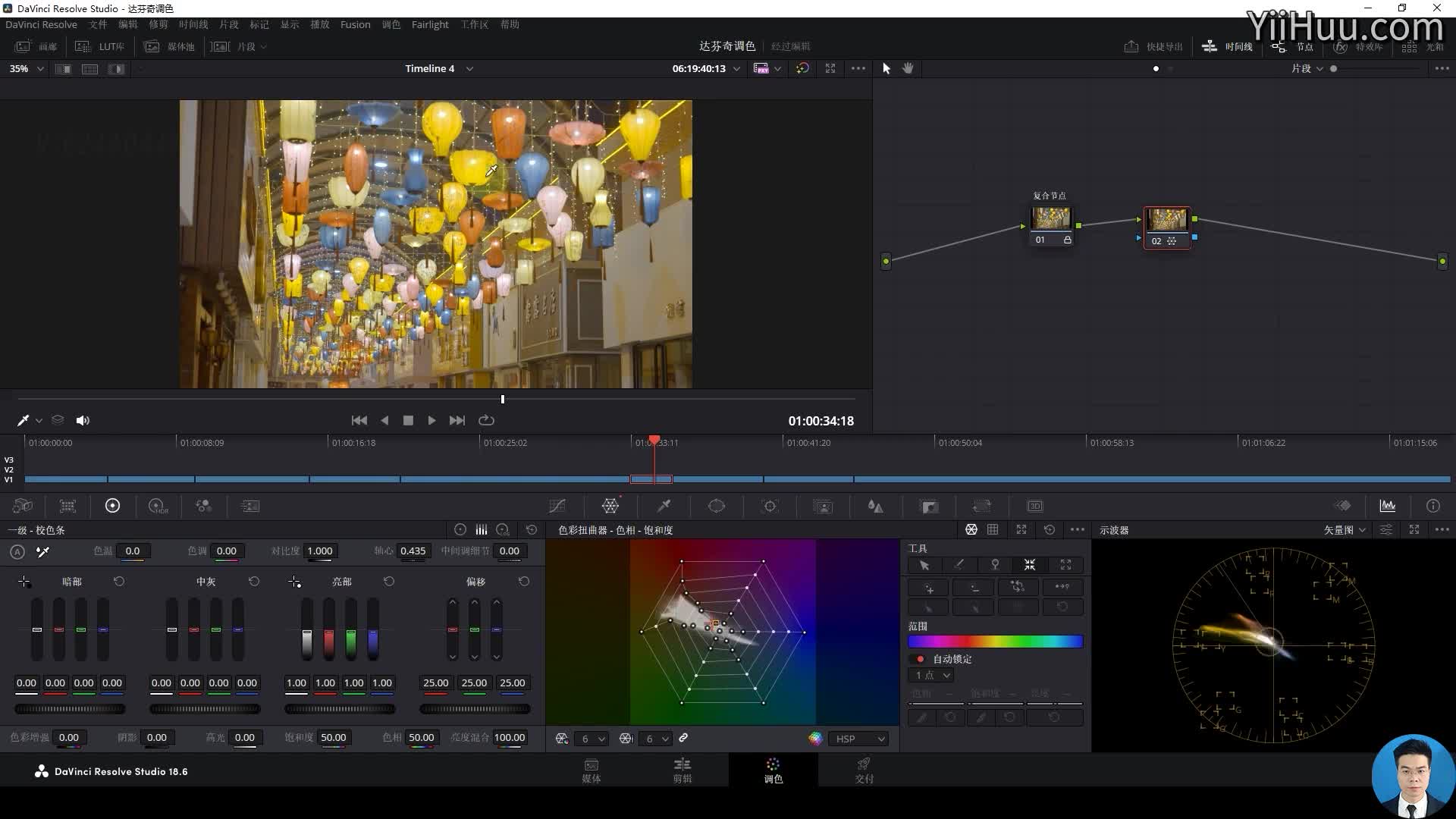The height and width of the screenshot is (819, 1456).
Task: Open the RGB Mixer palette
Action: pyautogui.click(x=203, y=506)
